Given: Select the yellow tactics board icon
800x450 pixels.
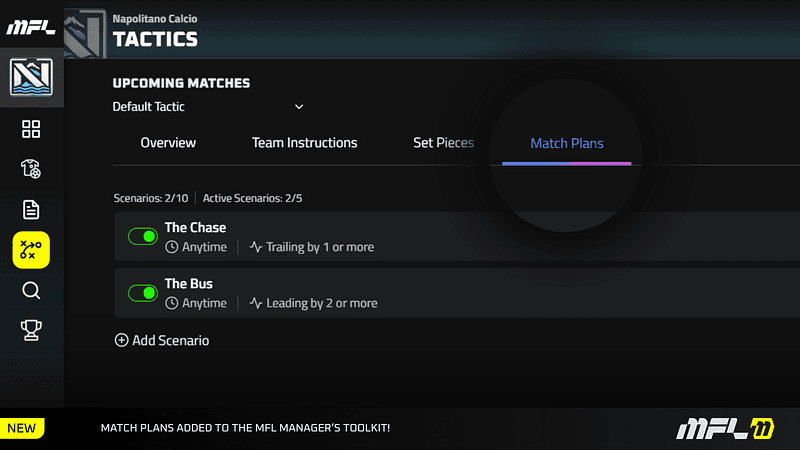Looking at the screenshot, I should pos(31,250).
